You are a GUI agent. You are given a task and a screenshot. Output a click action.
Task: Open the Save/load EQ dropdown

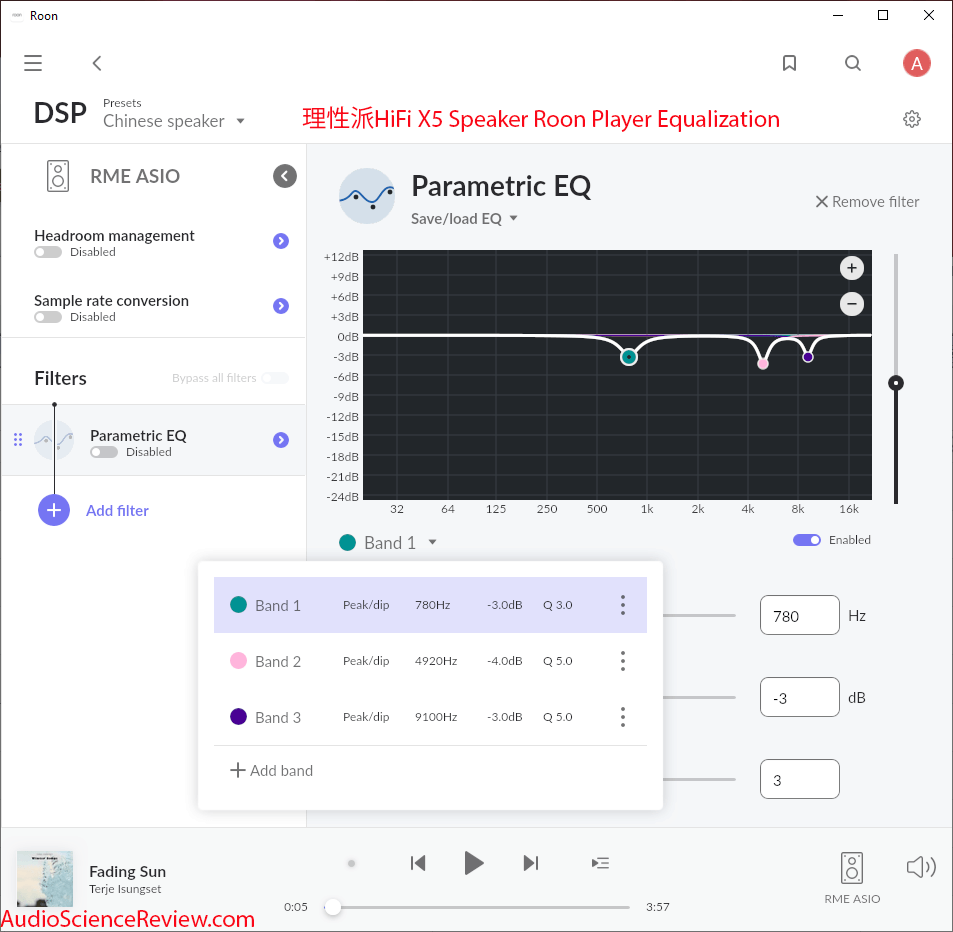[x=464, y=219]
